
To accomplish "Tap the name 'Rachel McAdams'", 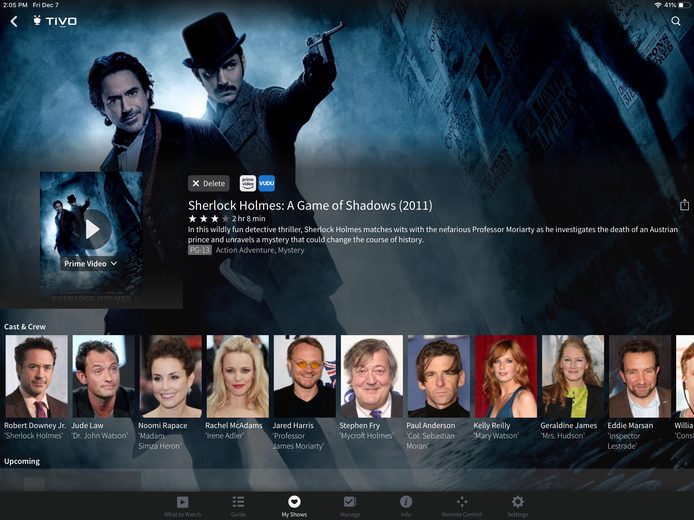I will (x=234, y=425).
